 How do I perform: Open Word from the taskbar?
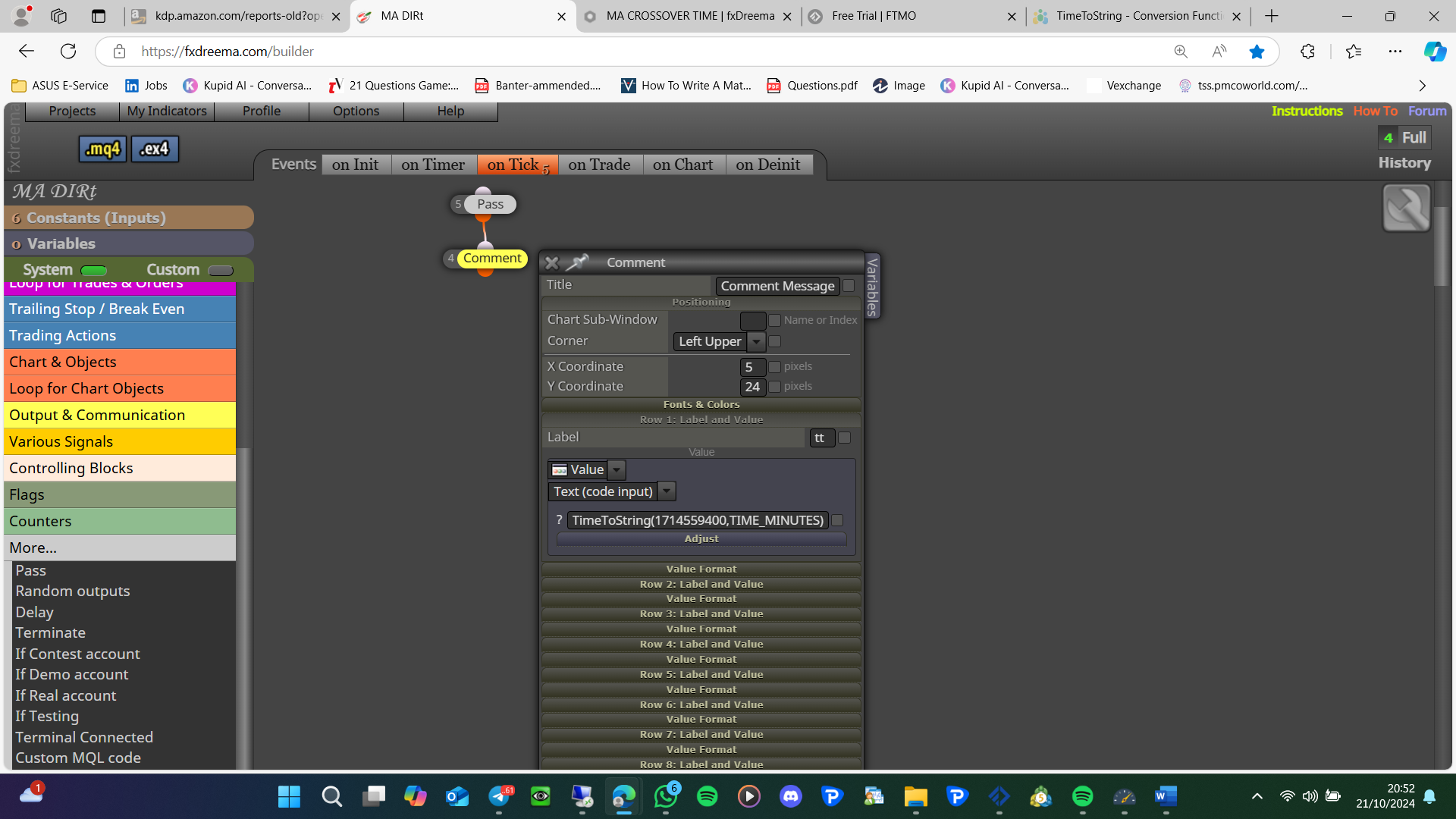click(x=1166, y=796)
